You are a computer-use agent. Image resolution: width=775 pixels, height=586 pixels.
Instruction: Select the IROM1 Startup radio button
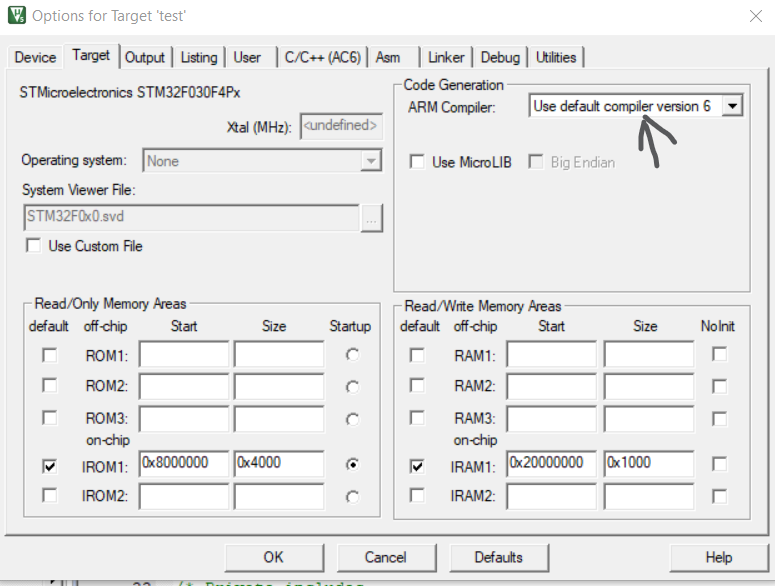(x=352, y=464)
